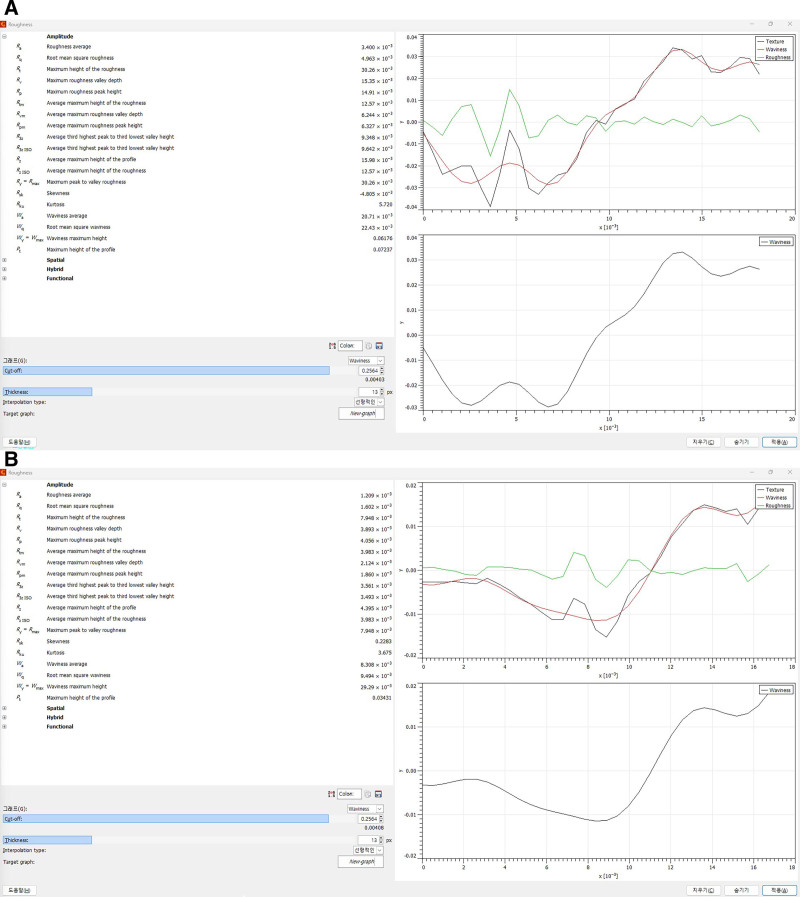Select the Waviness average row in panel B
Screen dimensions: 800x897
pyautogui.click(x=197, y=664)
